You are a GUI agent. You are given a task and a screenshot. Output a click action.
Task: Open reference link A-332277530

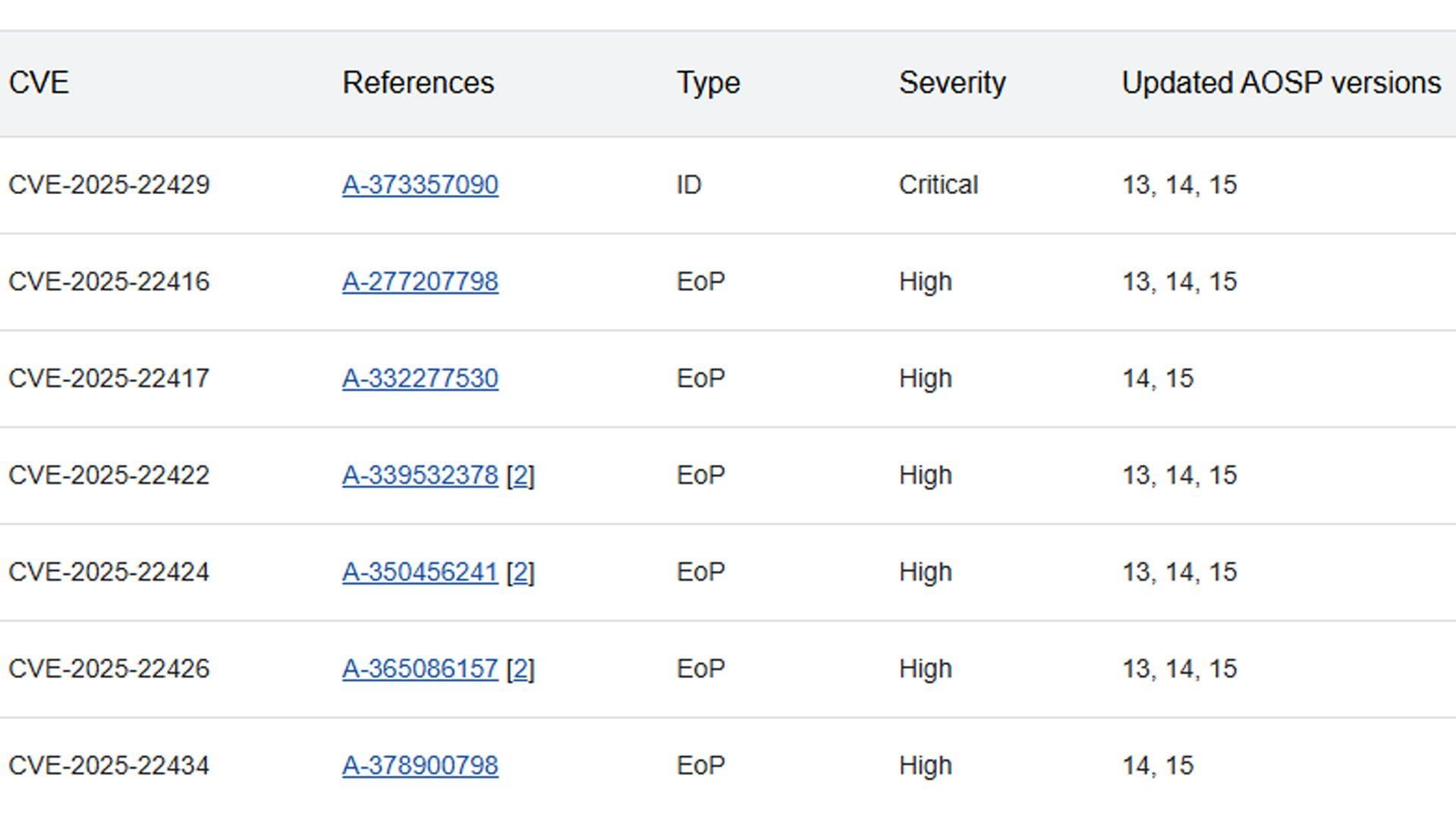tap(420, 378)
